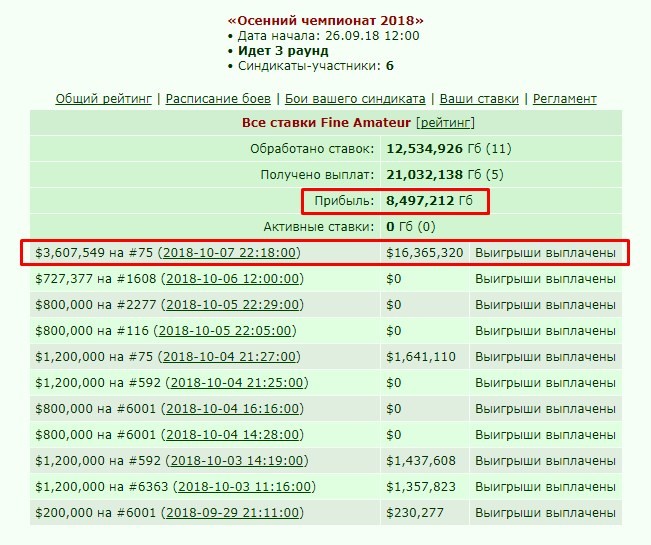The height and width of the screenshot is (545, 651).
Task: Click the Прибыль label
Action: point(344,201)
